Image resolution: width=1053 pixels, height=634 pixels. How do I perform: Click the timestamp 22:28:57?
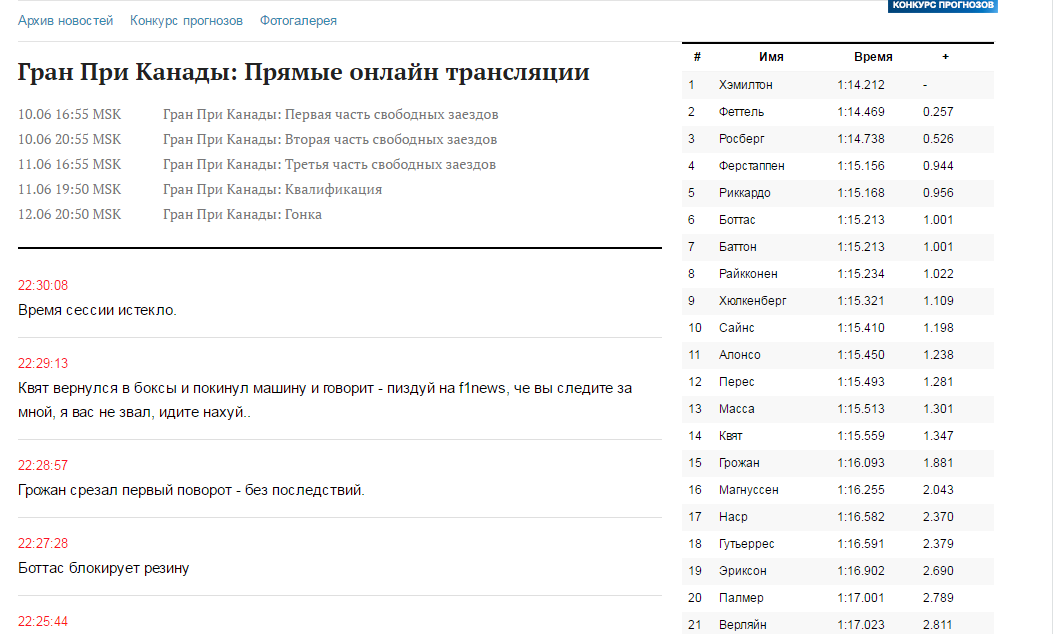coord(43,465)
